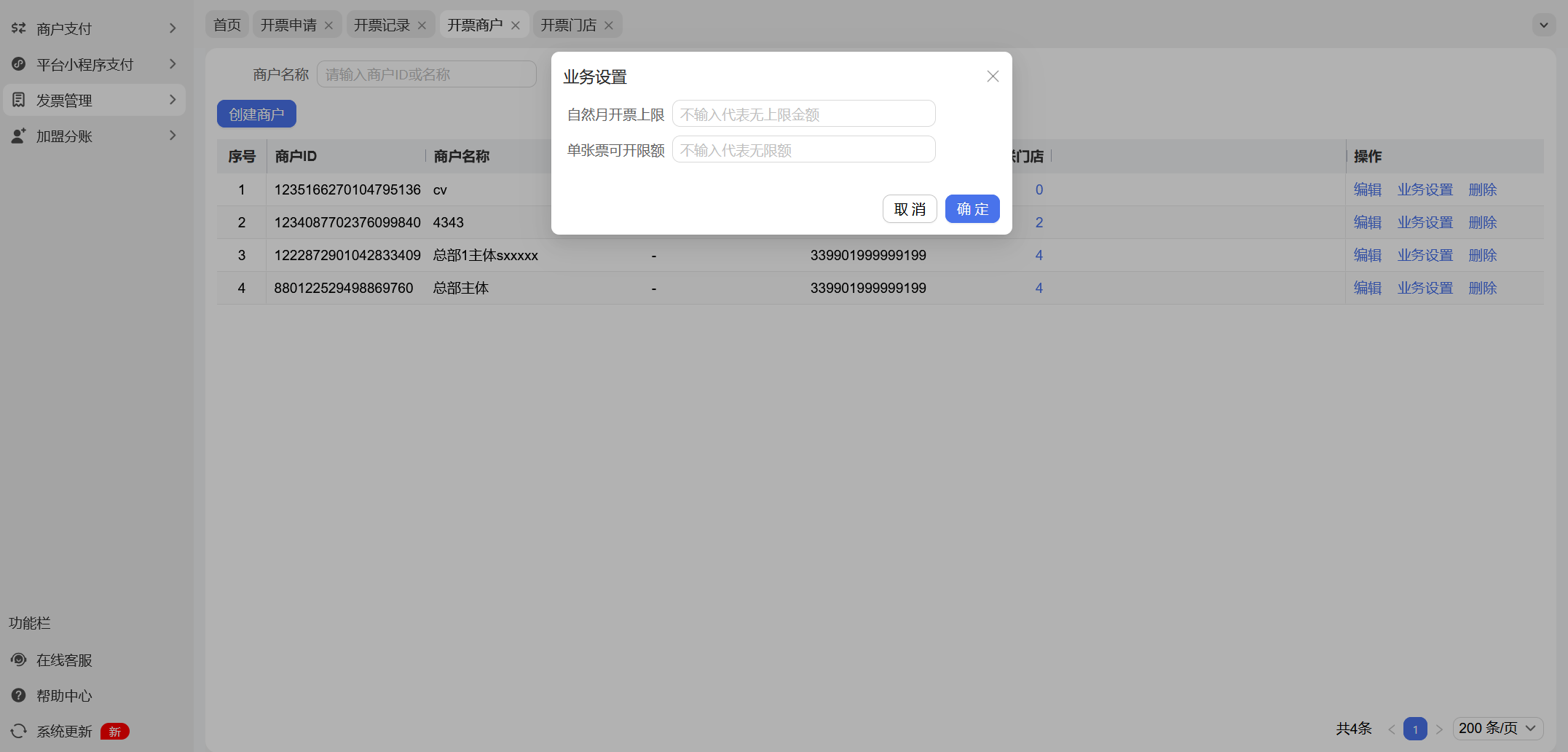Switch to the 开票商户 tab
The height and width of the screenshot is (752, 1568).
click(475, 25)
